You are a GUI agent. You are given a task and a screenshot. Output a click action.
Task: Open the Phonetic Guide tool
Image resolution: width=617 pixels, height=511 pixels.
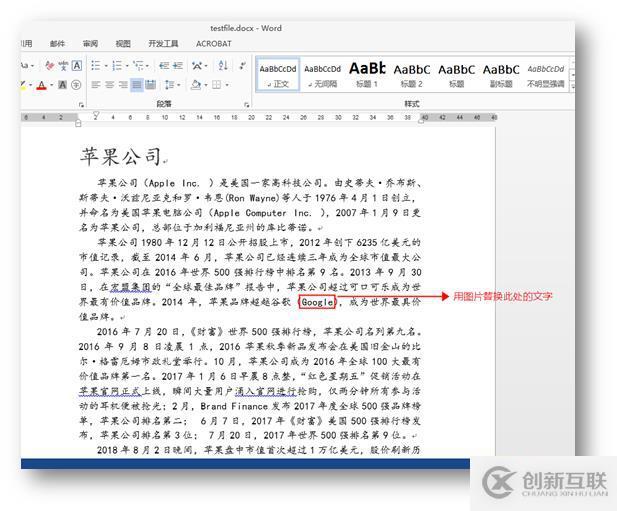click(63, 65)
